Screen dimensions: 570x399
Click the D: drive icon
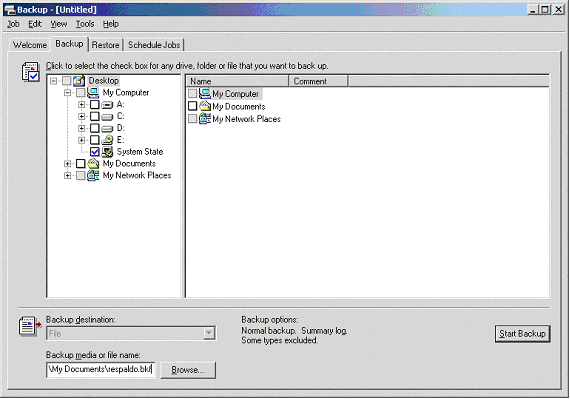pos(107,128)
